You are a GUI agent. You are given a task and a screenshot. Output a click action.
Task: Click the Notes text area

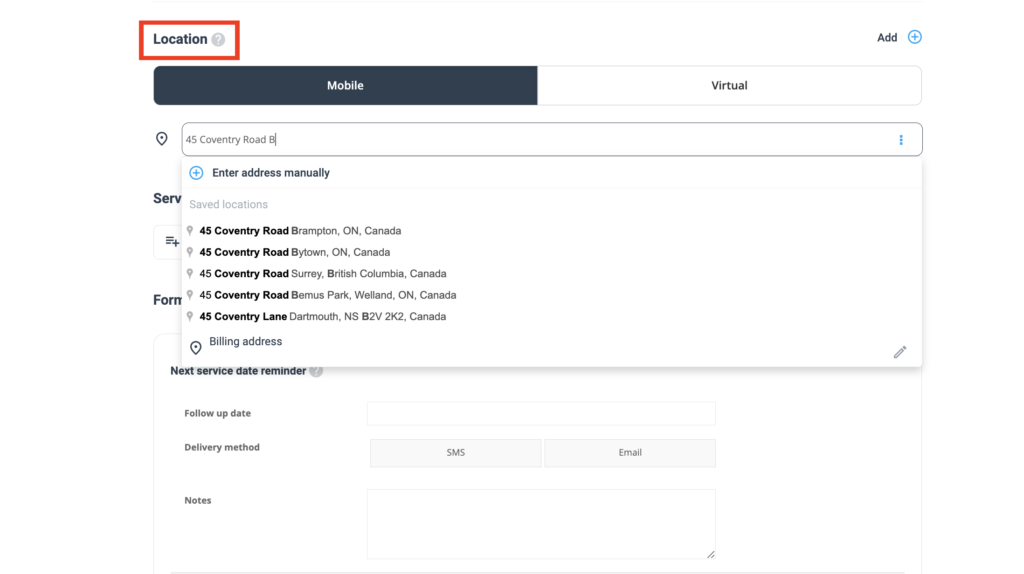click(x=541, y=524)
